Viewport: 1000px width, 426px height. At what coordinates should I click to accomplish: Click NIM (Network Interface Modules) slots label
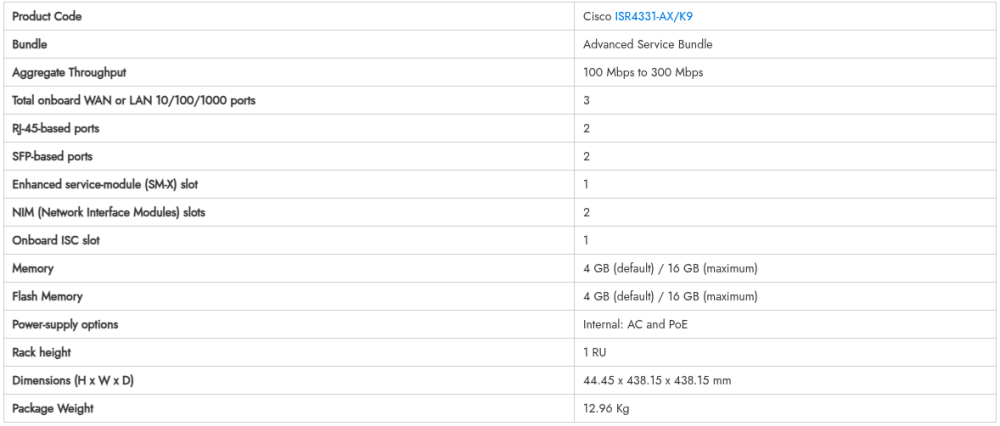109,212
